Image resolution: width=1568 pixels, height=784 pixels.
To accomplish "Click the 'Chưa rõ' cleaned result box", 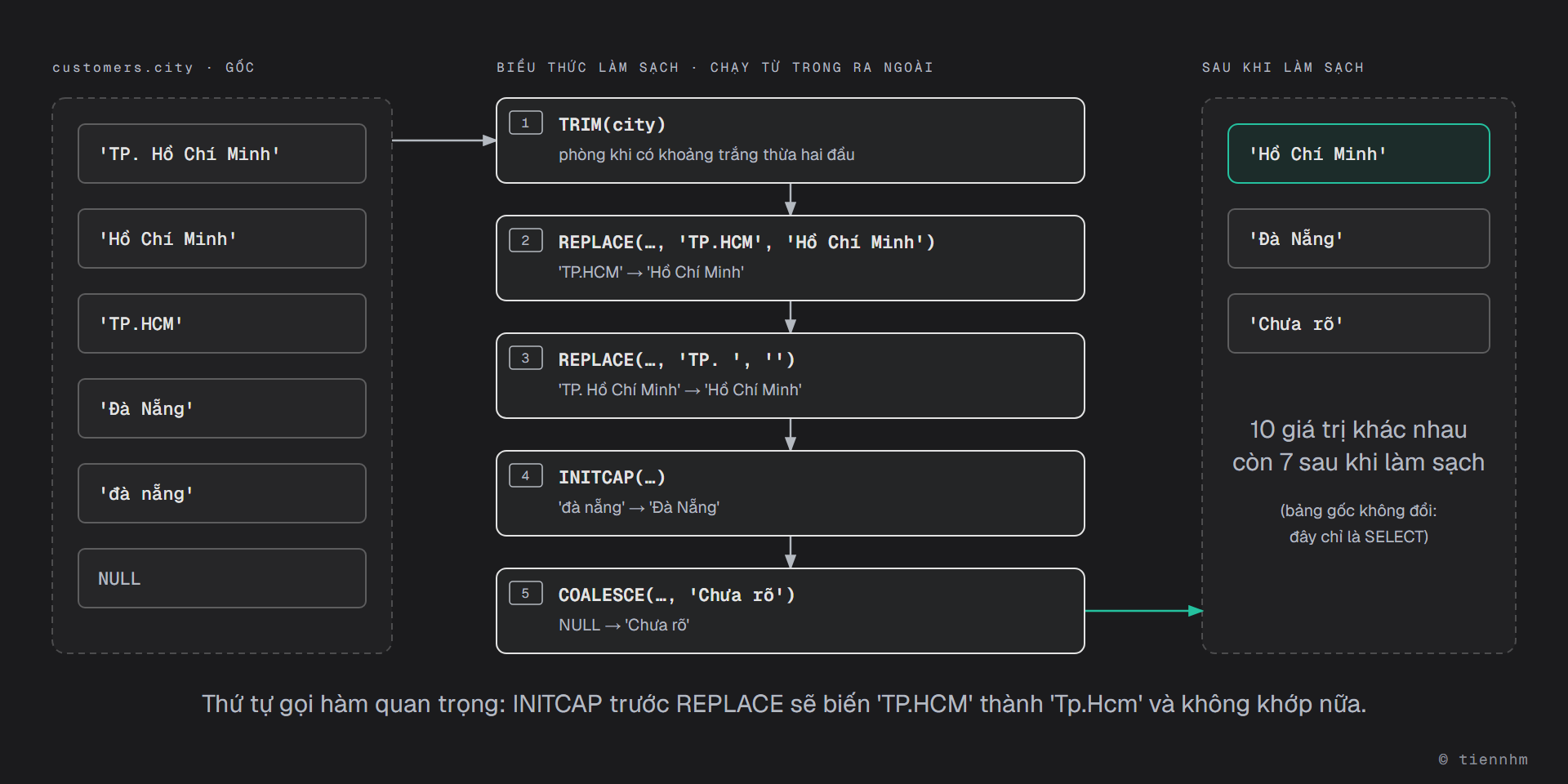I will tap(1359, 323).
